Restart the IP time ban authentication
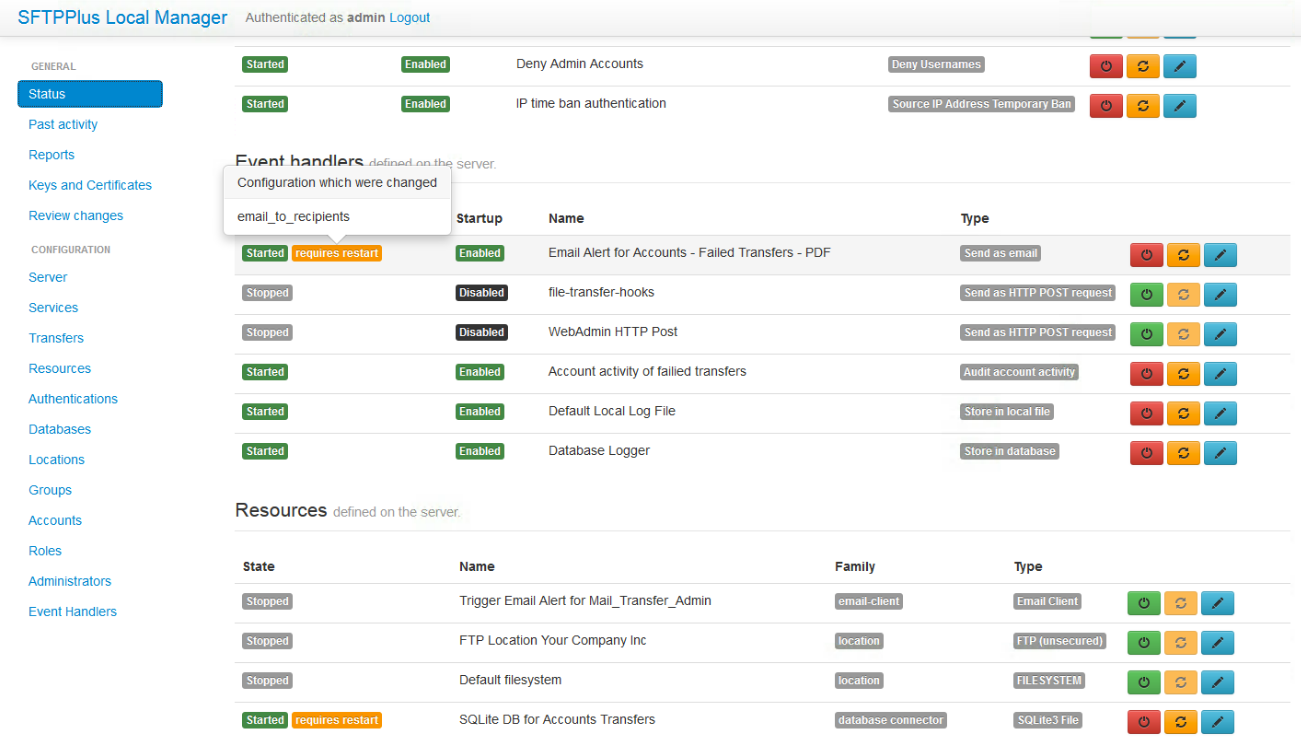 [1142, 105]
